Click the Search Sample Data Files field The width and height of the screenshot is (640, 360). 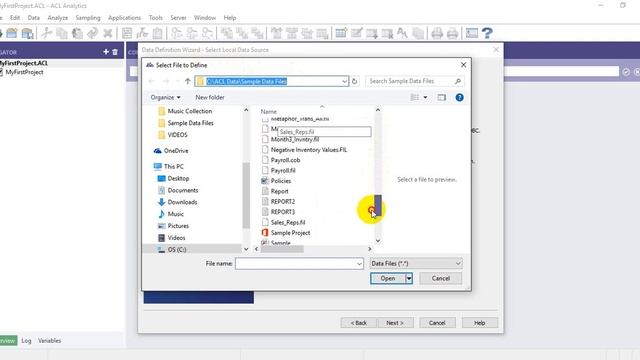pyautogui.click(x=410, y=81)
